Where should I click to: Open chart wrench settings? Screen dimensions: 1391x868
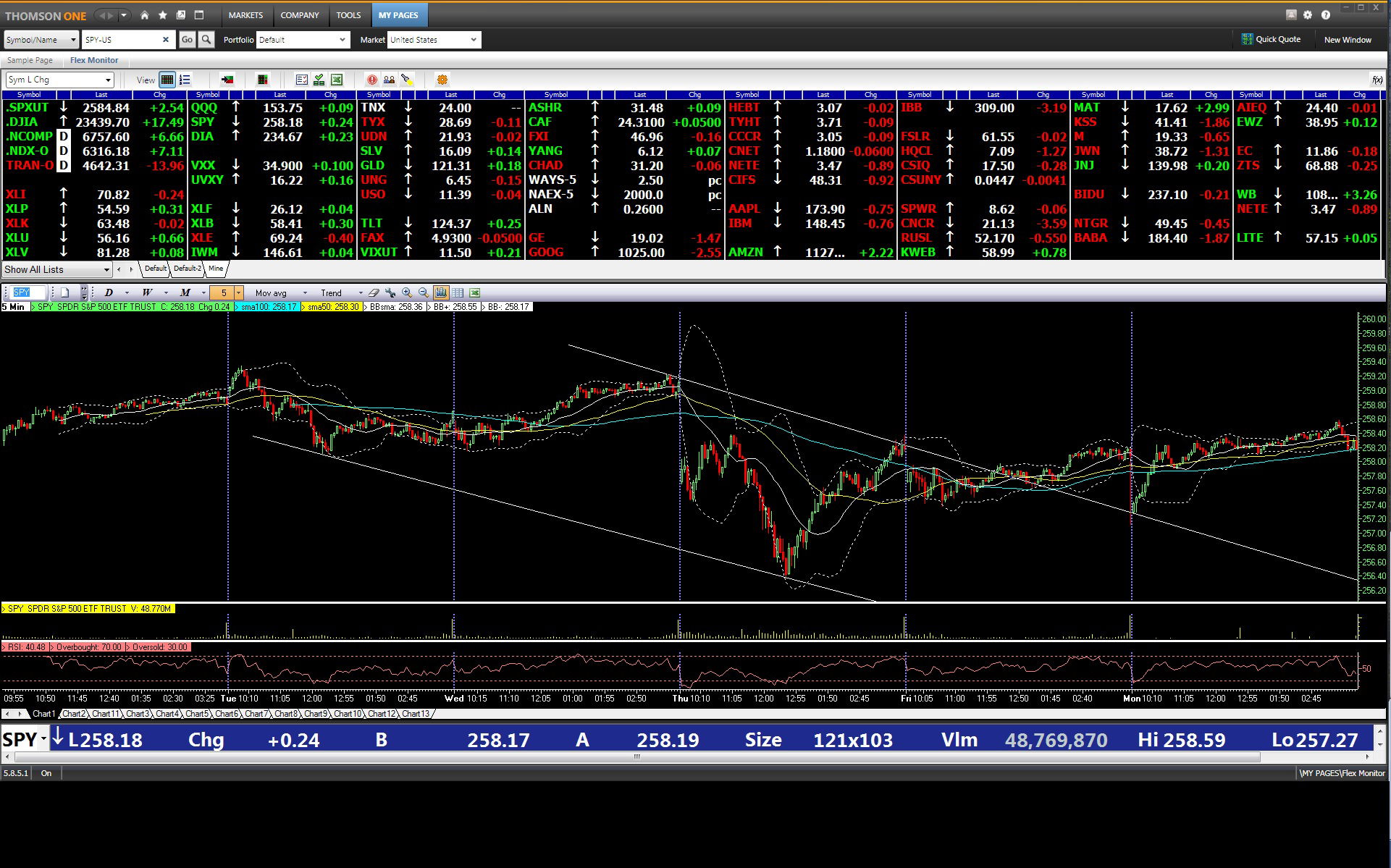(x=391, y=292)
